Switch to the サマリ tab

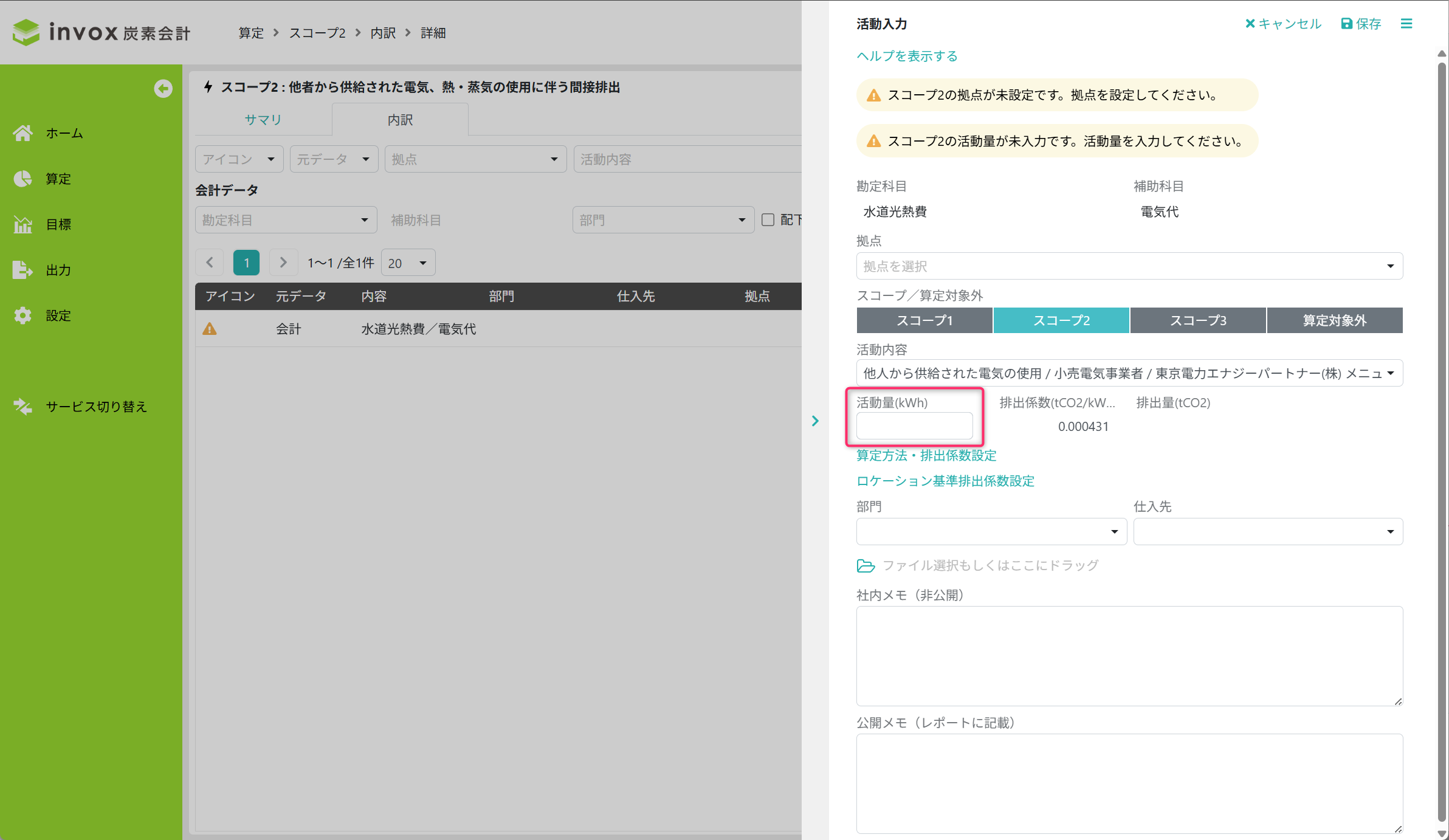pos(263,120)
